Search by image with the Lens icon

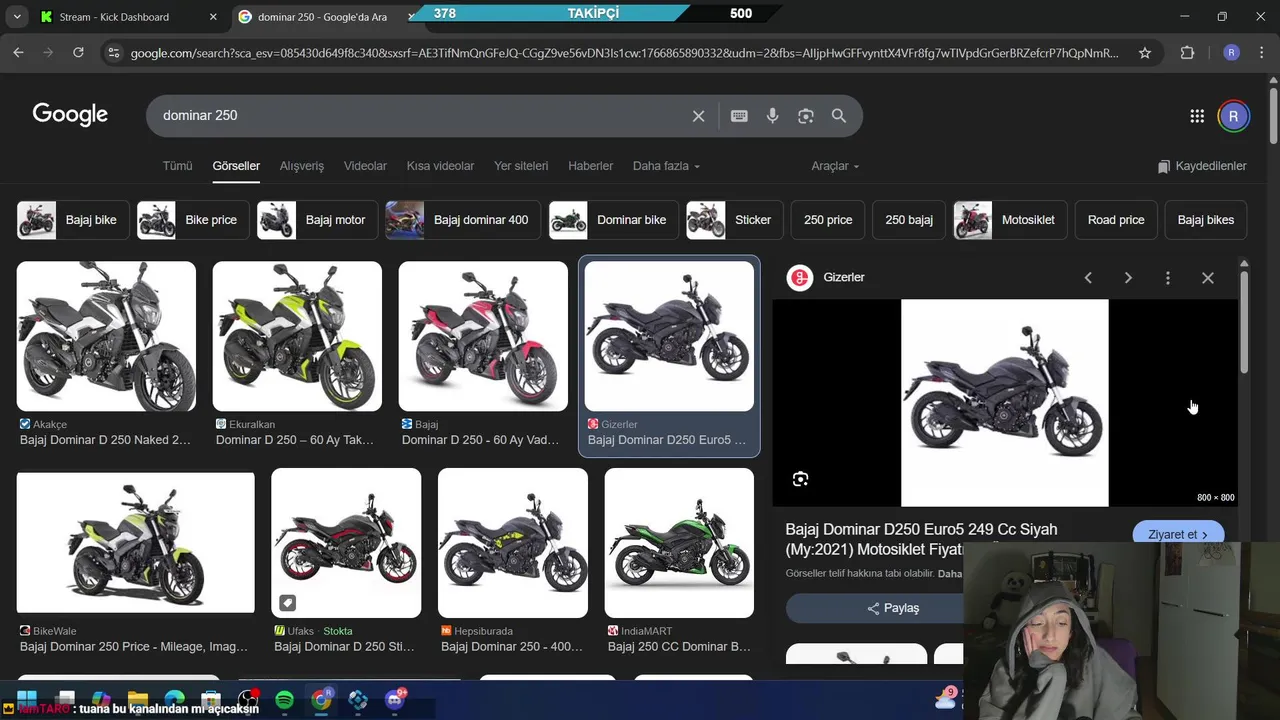tap(806, 116)
